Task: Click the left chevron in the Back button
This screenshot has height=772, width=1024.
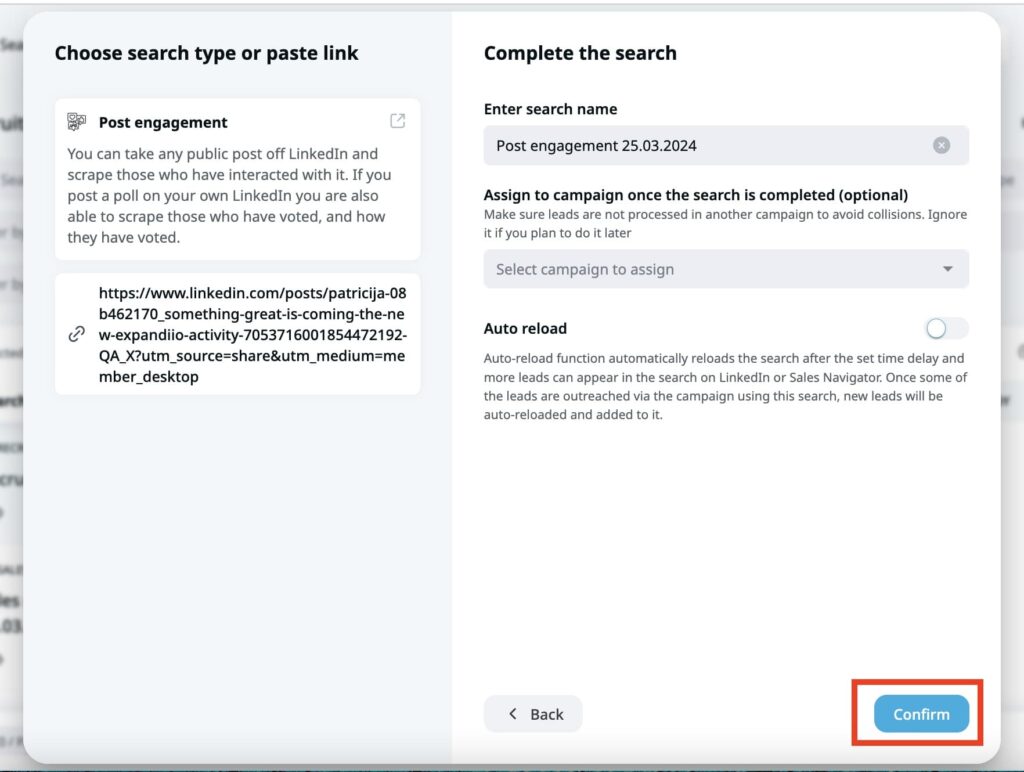Action: 513,714
